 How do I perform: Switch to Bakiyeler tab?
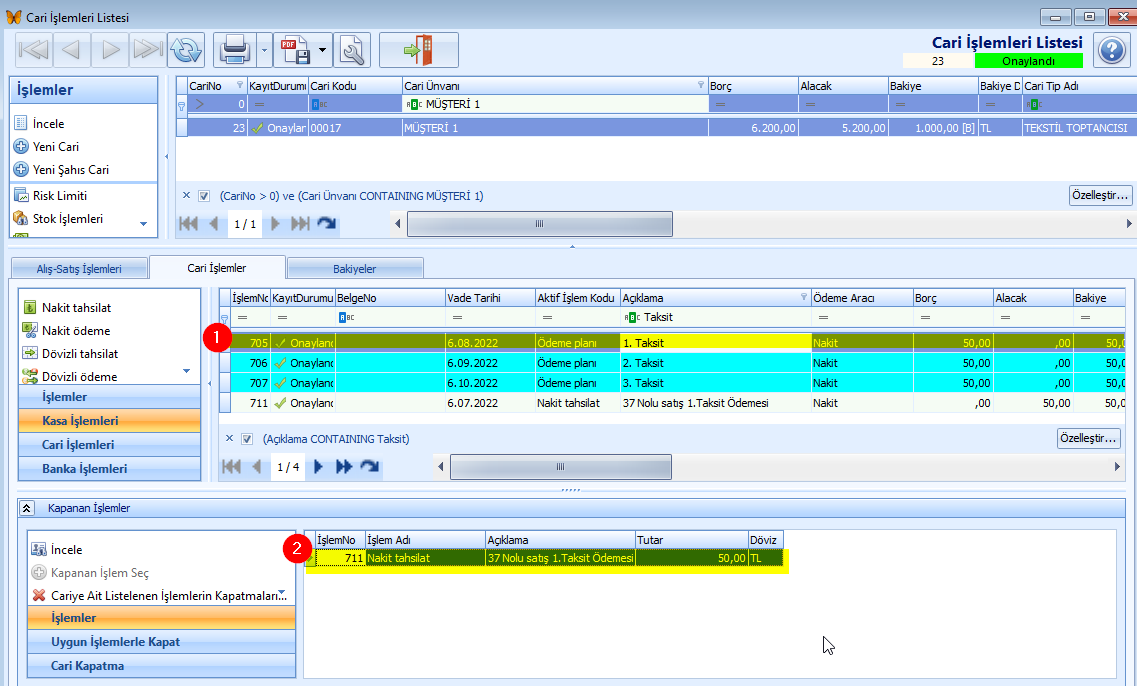point(355,269)
